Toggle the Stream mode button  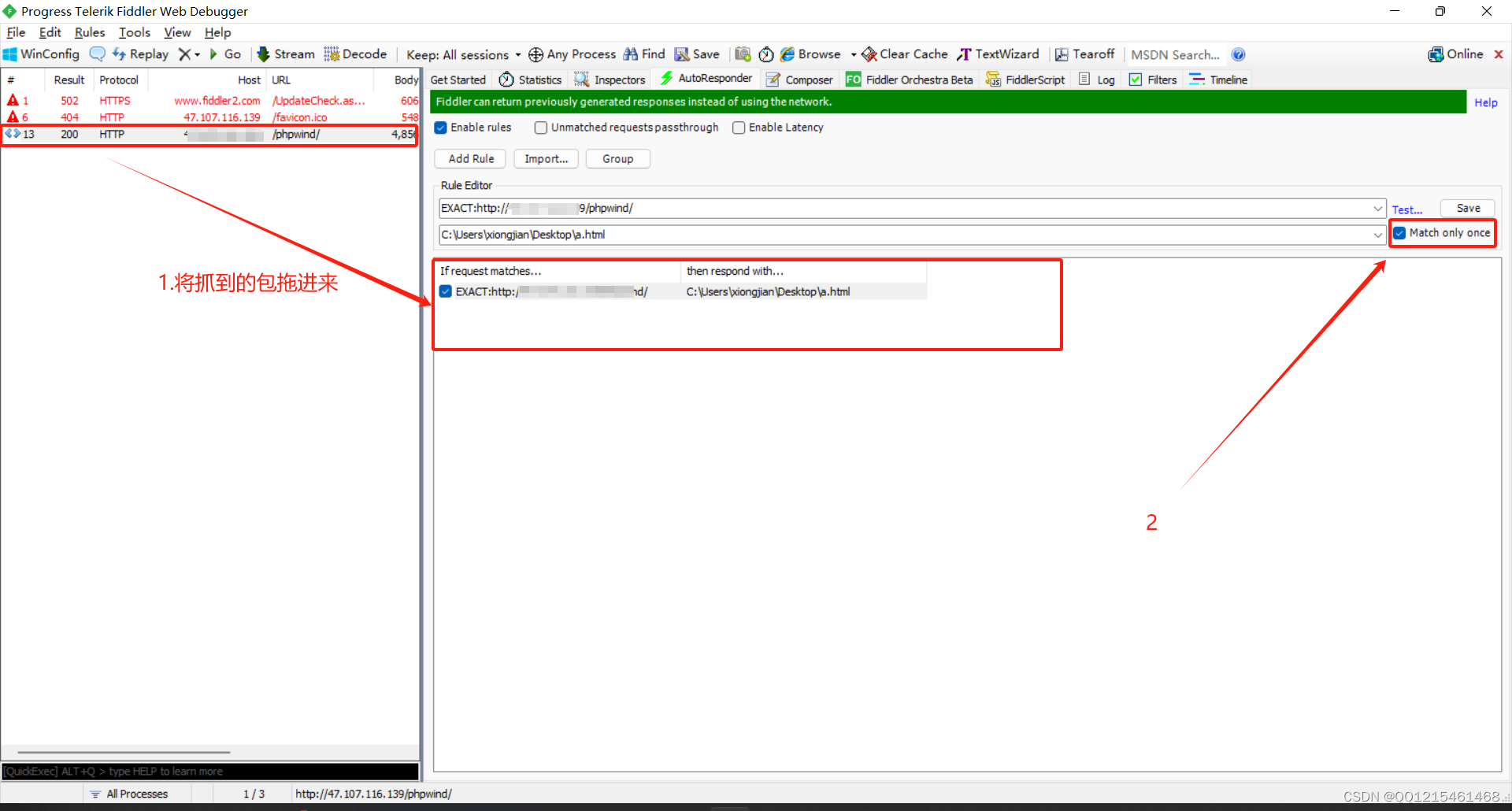pos(286,54)
